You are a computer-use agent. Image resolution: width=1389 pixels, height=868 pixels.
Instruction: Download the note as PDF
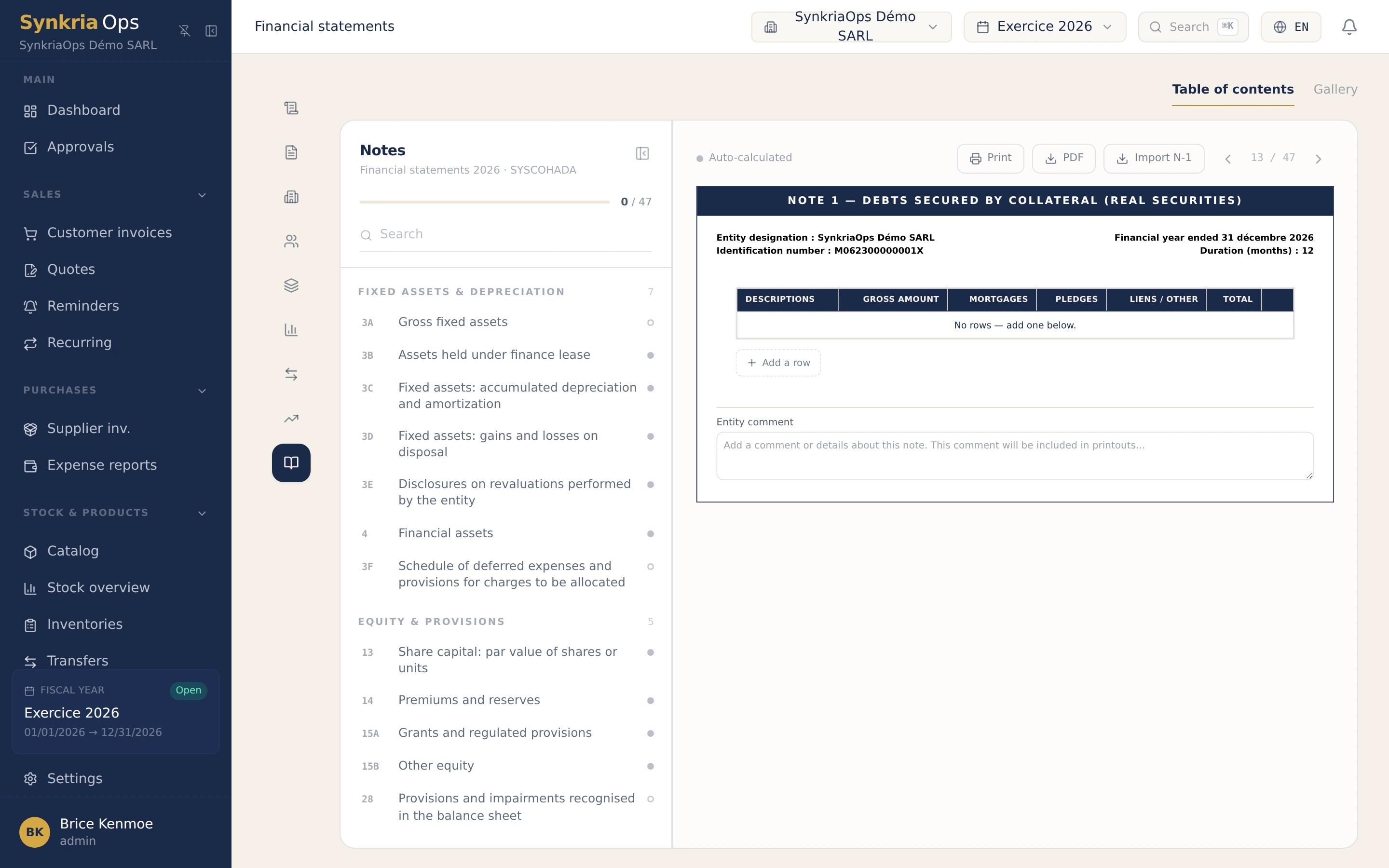tap(1063, 159)
